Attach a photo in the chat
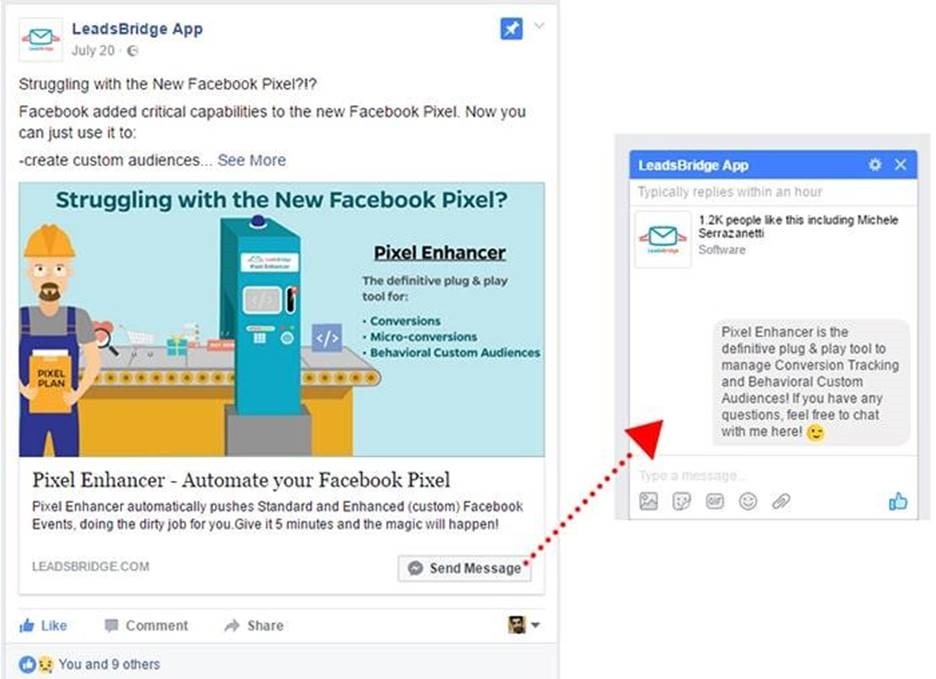The width and height of the screenshot is (936, 679). point(649,501)
